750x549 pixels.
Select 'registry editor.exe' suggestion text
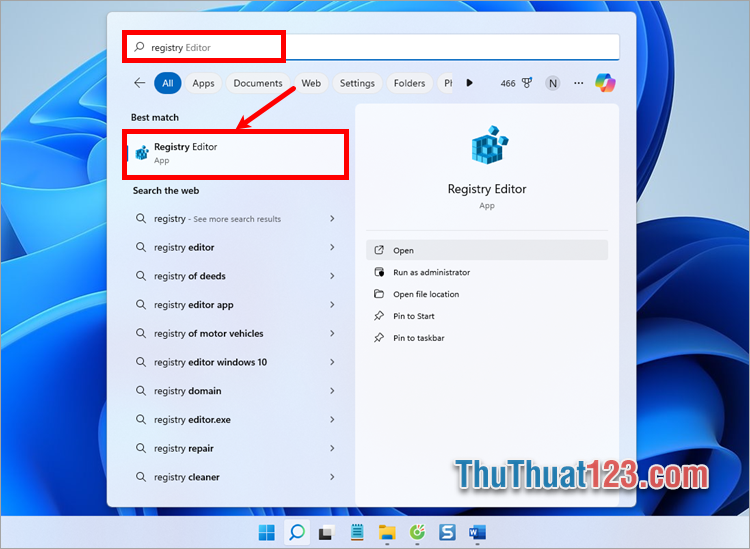pyautogui.click(x=192, y=419)
